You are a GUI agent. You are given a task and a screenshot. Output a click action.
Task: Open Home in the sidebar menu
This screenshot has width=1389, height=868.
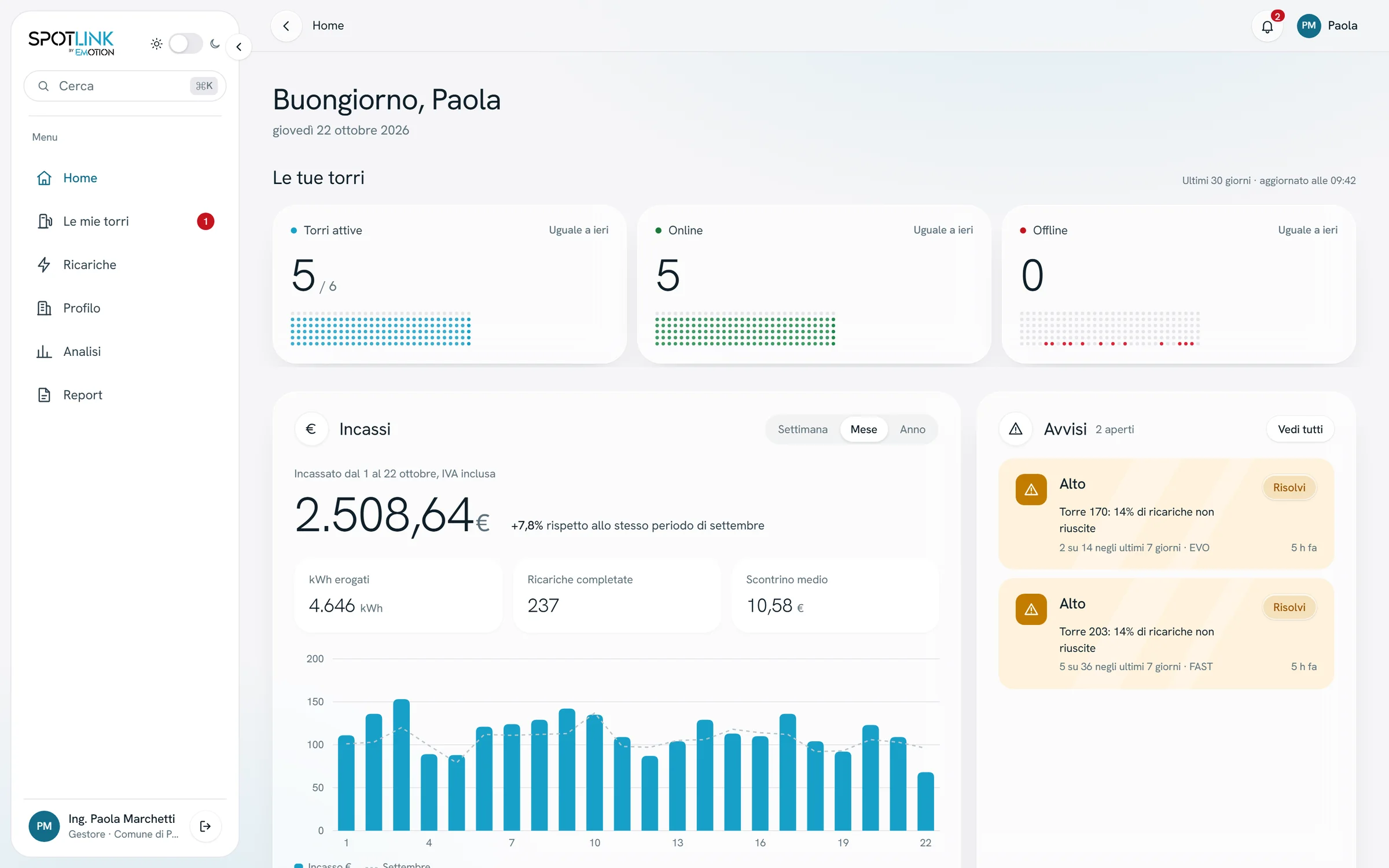pos(125,178)
